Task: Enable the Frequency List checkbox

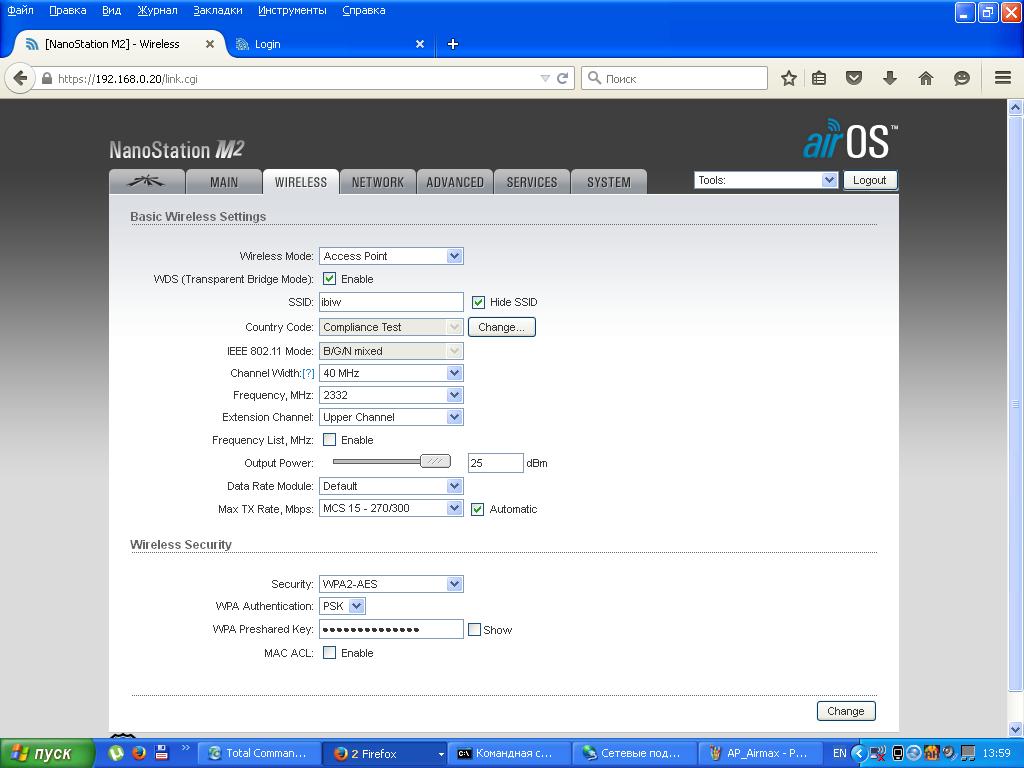Action: pyautogui.click(x=330, y=440)
